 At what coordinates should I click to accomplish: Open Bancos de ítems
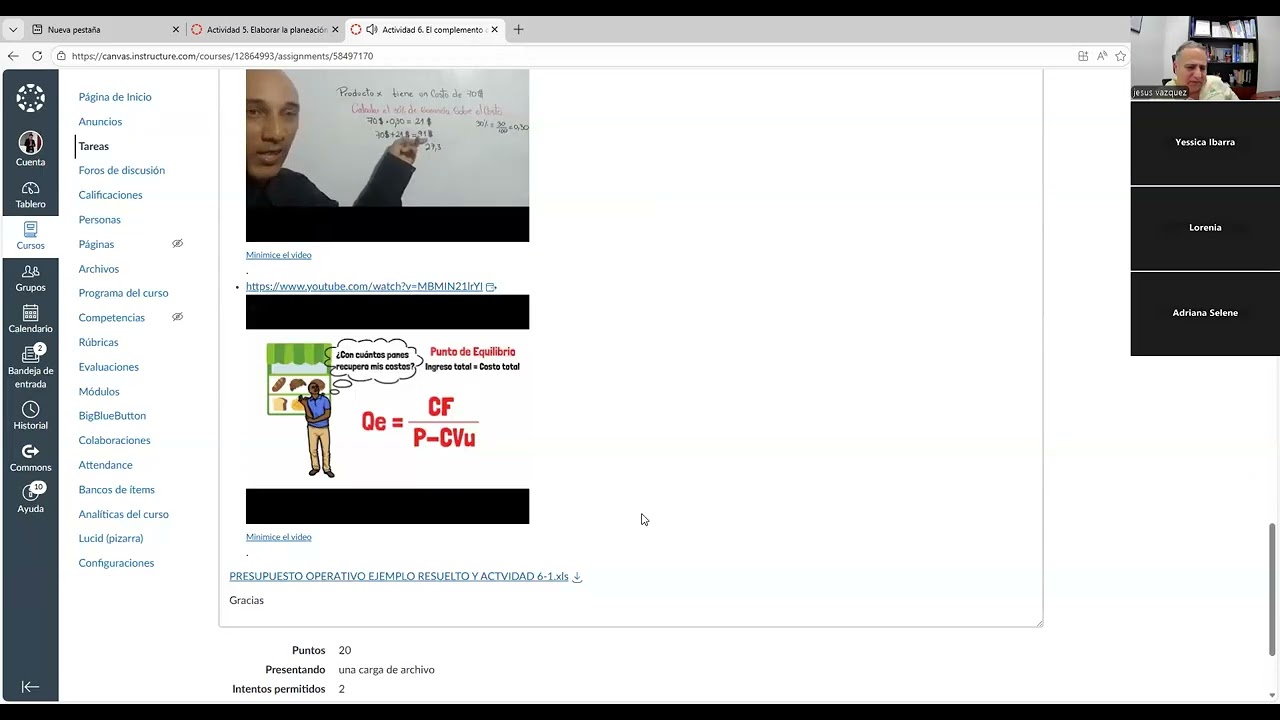click(x=117, y=490)
